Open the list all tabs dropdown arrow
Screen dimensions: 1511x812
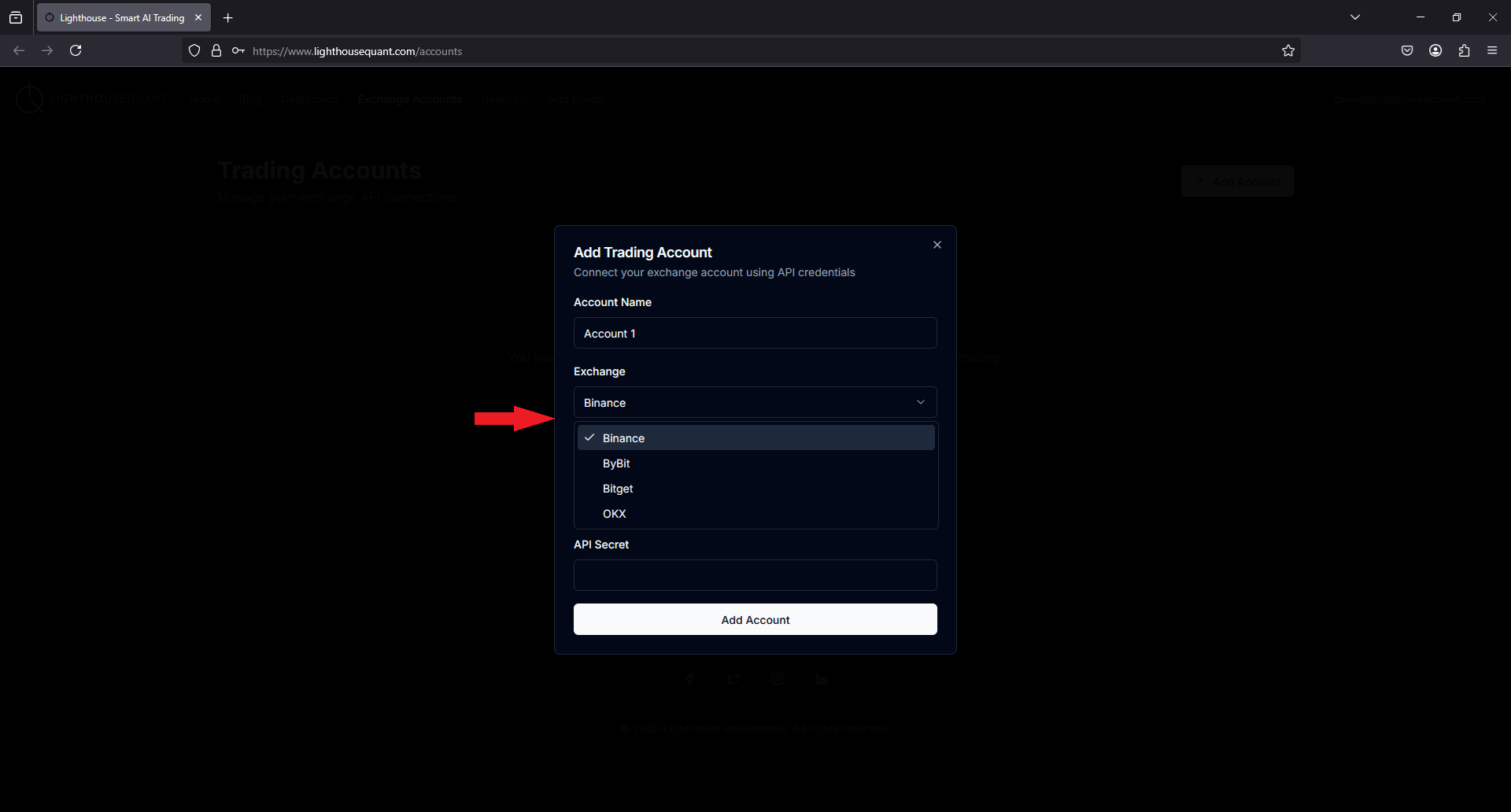click(1354, 17)
